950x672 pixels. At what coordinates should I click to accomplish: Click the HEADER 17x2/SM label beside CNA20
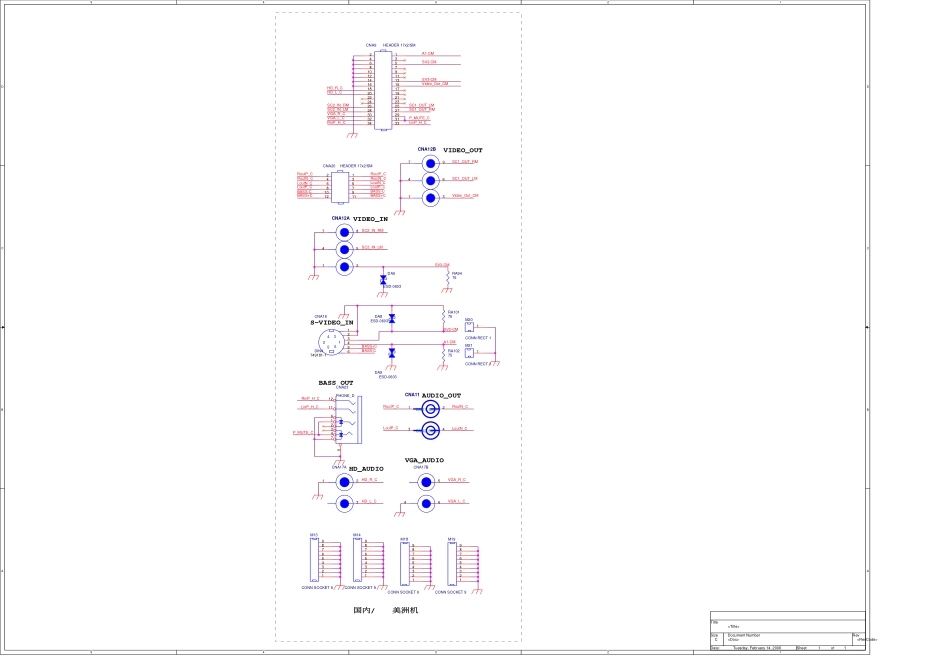click(356, 165)
